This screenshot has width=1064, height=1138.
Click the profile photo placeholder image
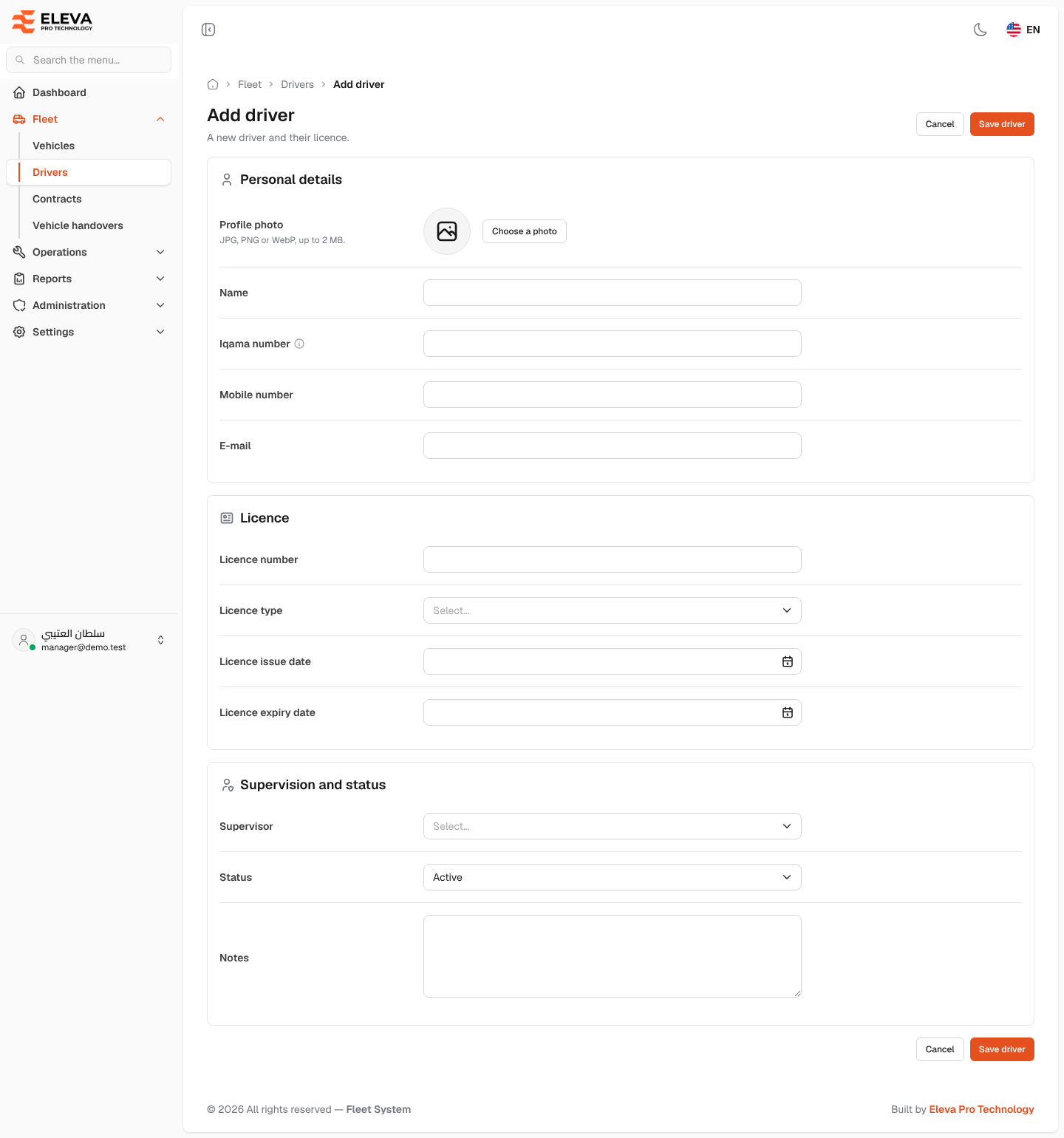click(x=447, y=231)
